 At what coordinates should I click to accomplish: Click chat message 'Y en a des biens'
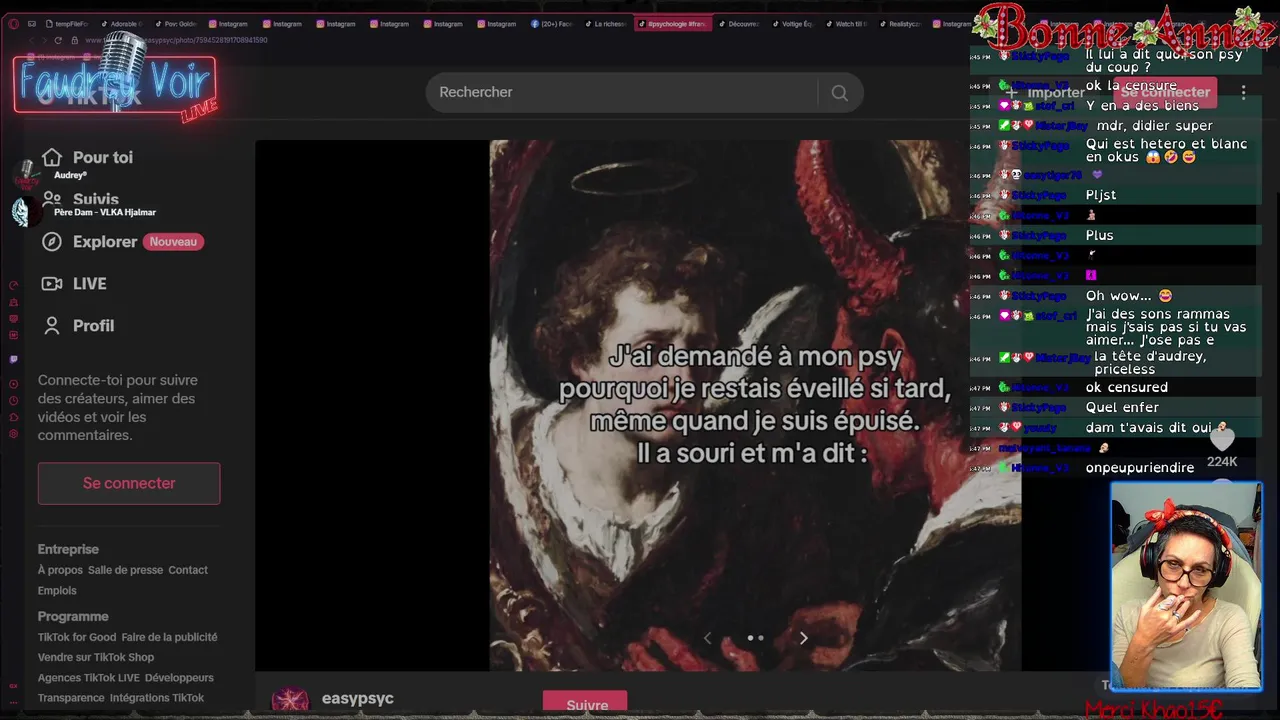(x=1142, y=106)
